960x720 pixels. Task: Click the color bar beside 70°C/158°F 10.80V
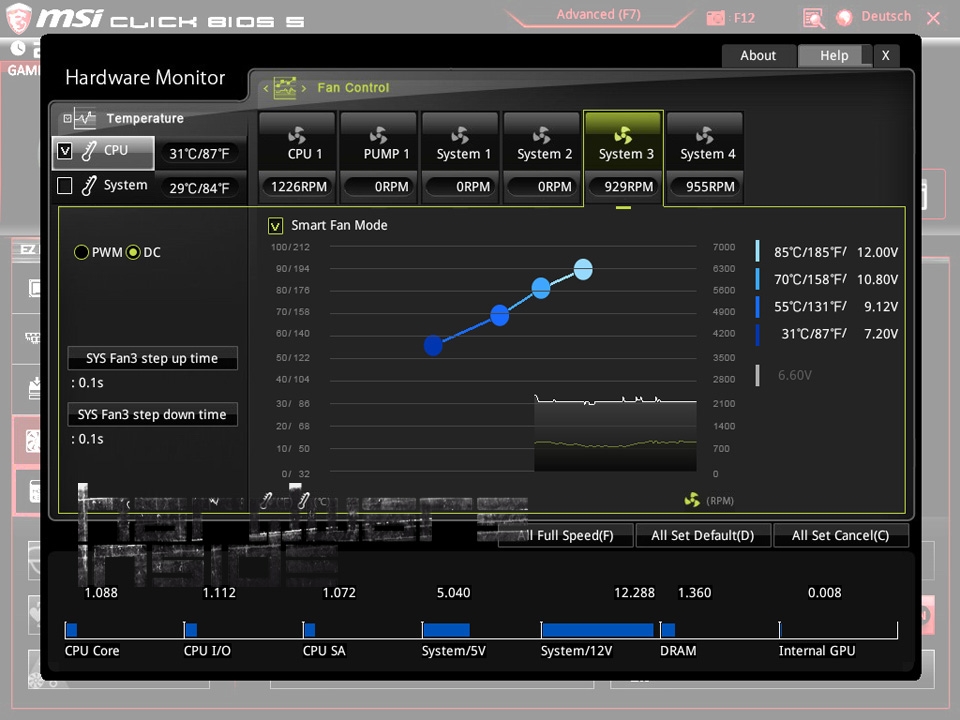[x=758, y=279]
